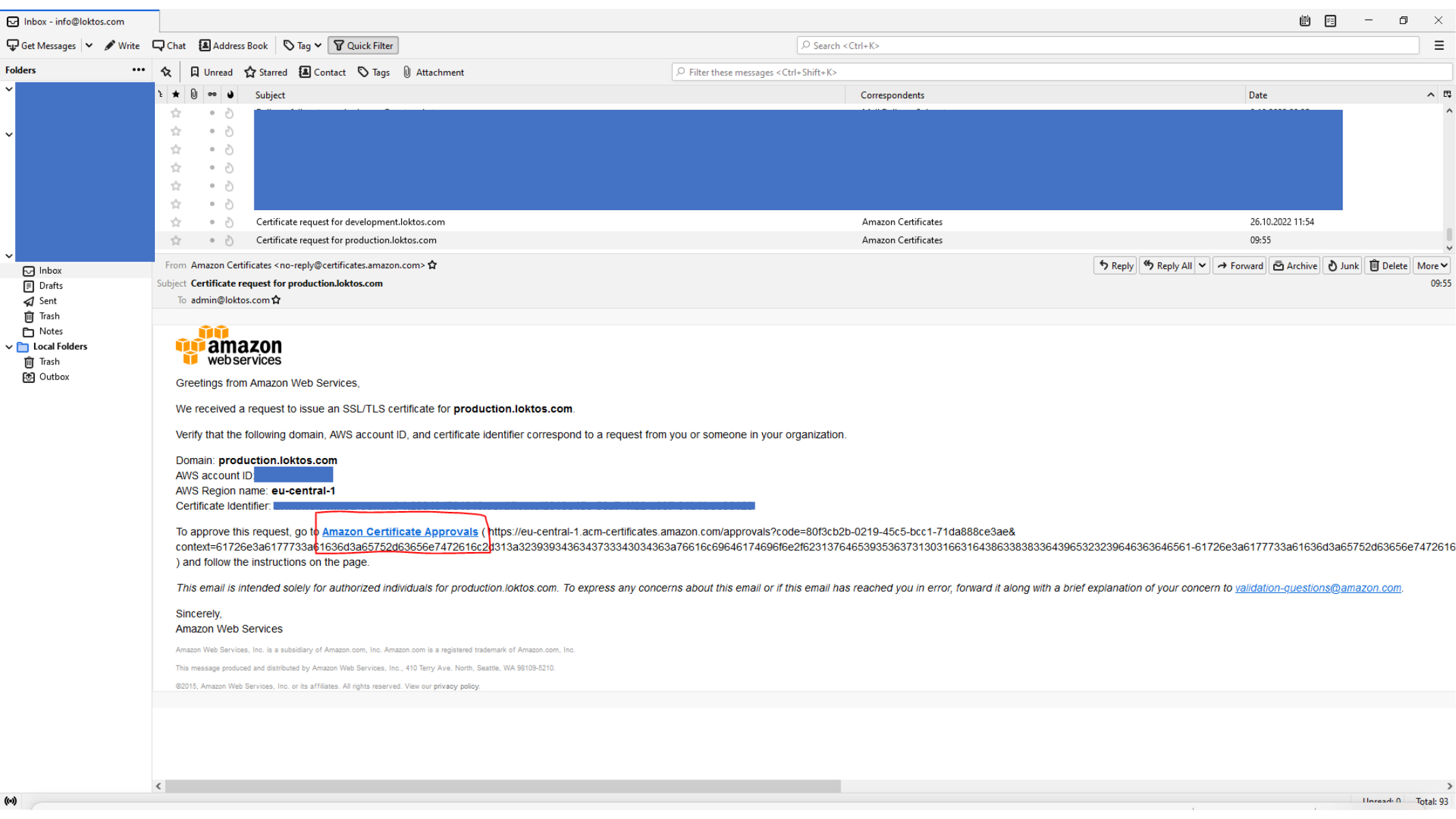Open Certificate request for development.loktos.com message
Screen dimensions: 1456x819
[351, 222]
